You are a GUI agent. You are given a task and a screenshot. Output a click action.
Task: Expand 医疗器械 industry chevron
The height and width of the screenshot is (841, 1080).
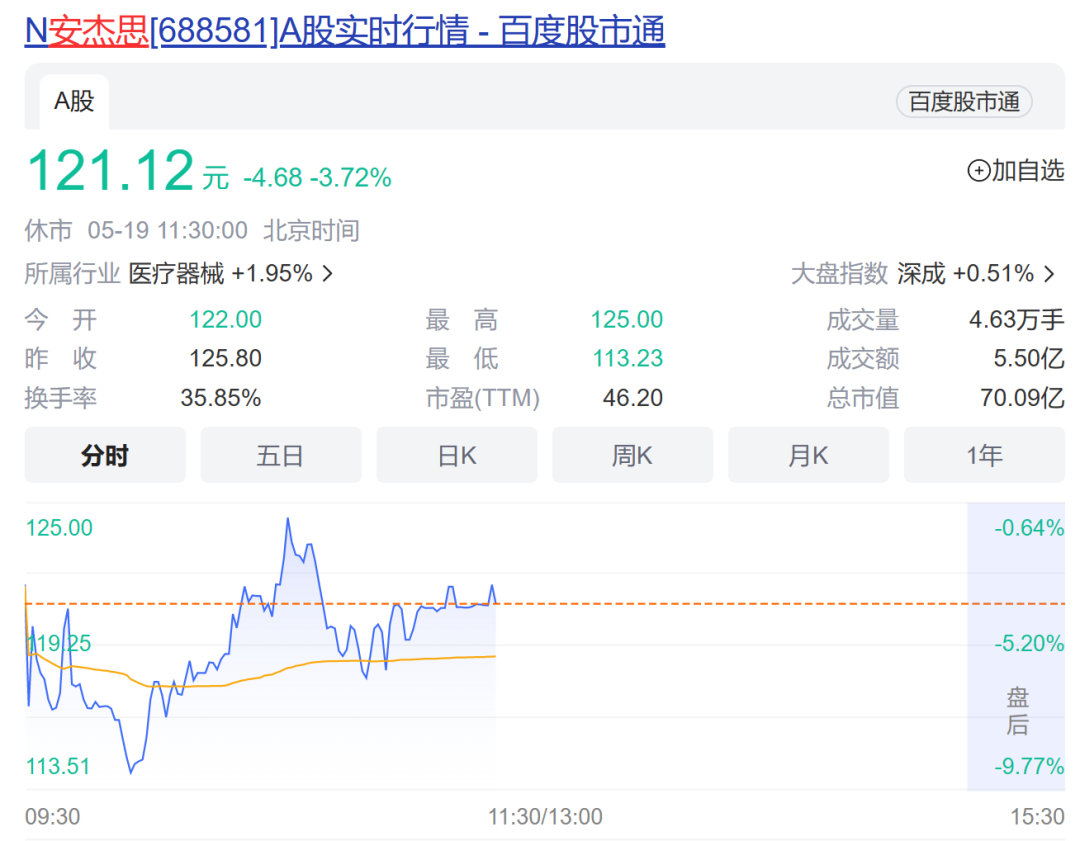pos(329,274)
